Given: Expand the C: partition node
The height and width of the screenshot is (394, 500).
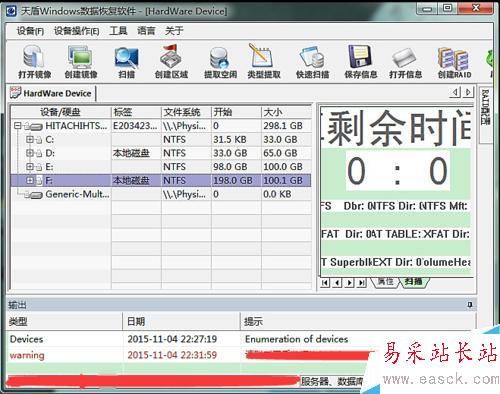Looking at the screenshot, I should 30,139.
